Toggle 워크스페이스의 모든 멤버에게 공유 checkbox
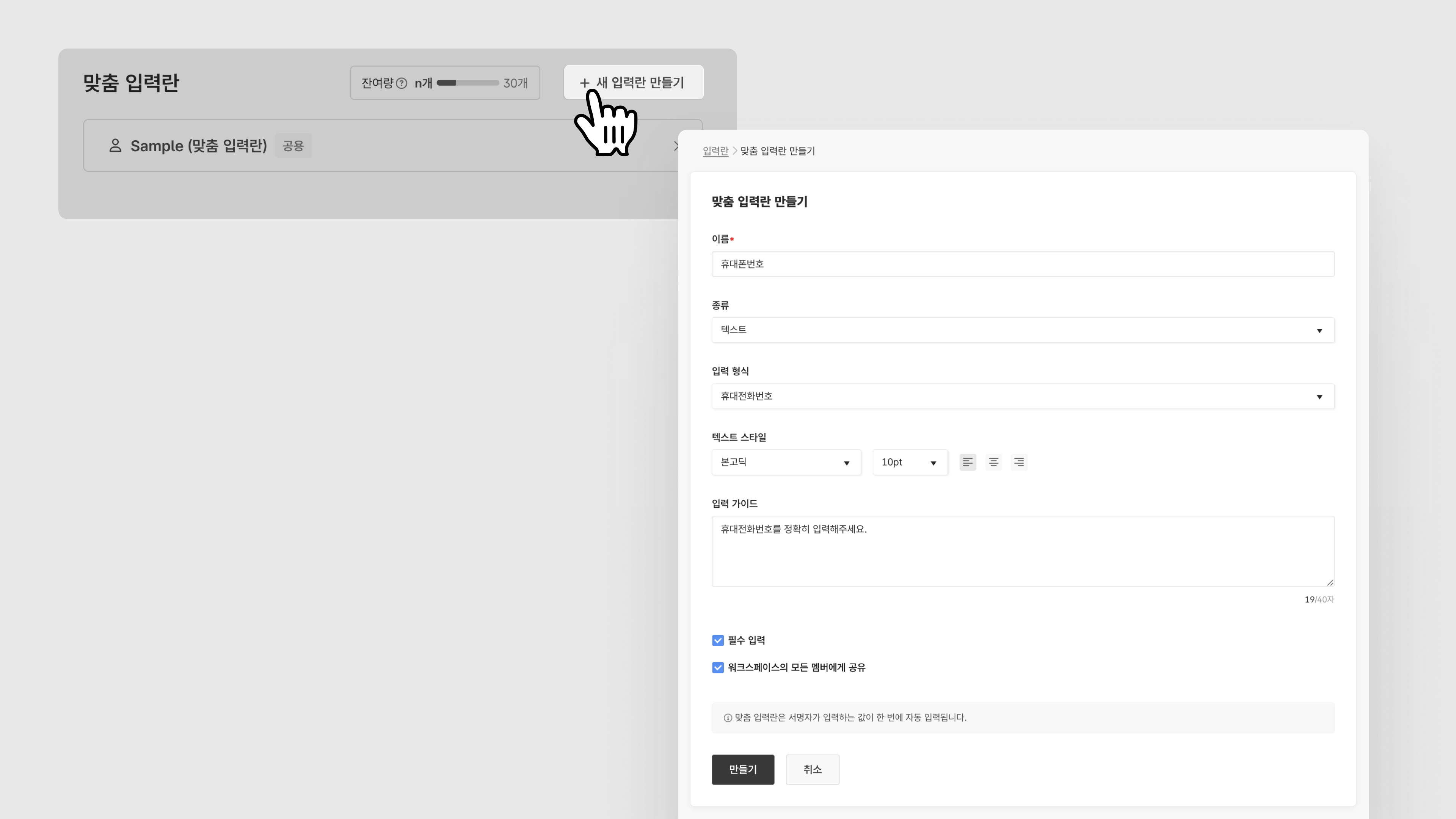The height and width of the screenshot is (819, 1456). tap(717, 667)
